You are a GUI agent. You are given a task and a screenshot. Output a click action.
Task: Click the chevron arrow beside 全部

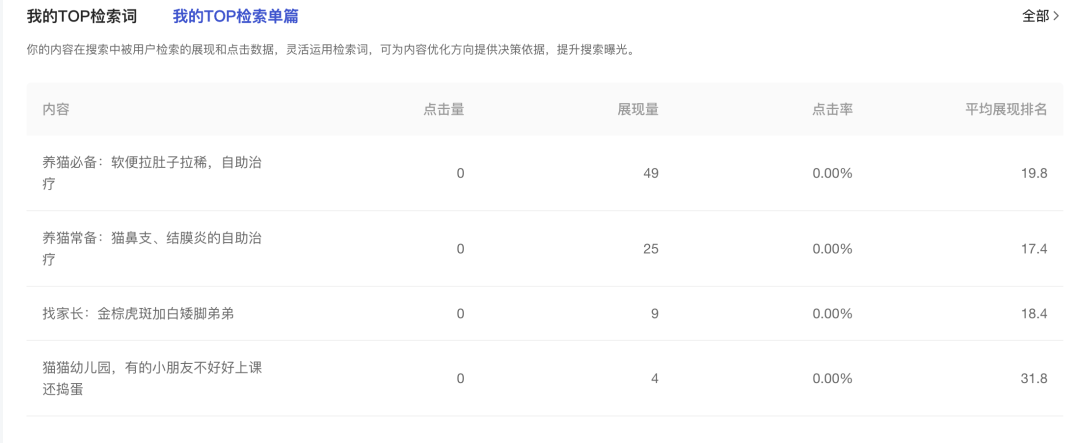pyautogui.click(x=1056, y=16)
